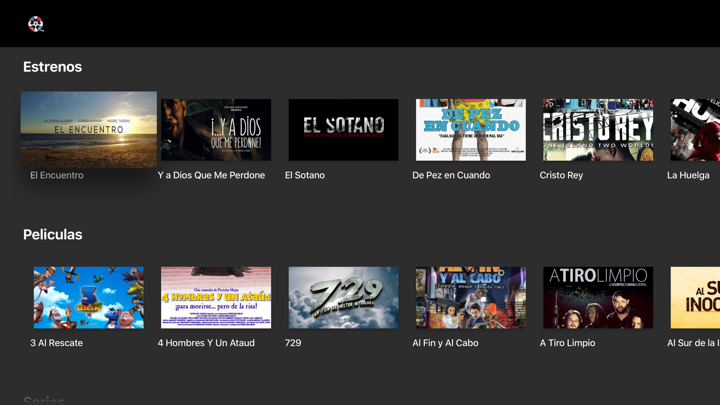Viewport: 720px width, 405px height.
Task: Select the Al Fin y Al Cabo poster
Action: (x=471, y=298)
